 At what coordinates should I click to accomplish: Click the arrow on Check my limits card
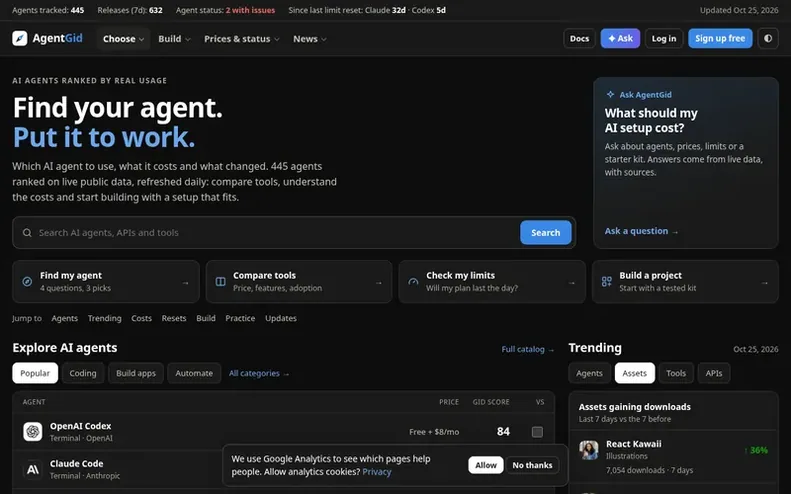click(571, 283)
